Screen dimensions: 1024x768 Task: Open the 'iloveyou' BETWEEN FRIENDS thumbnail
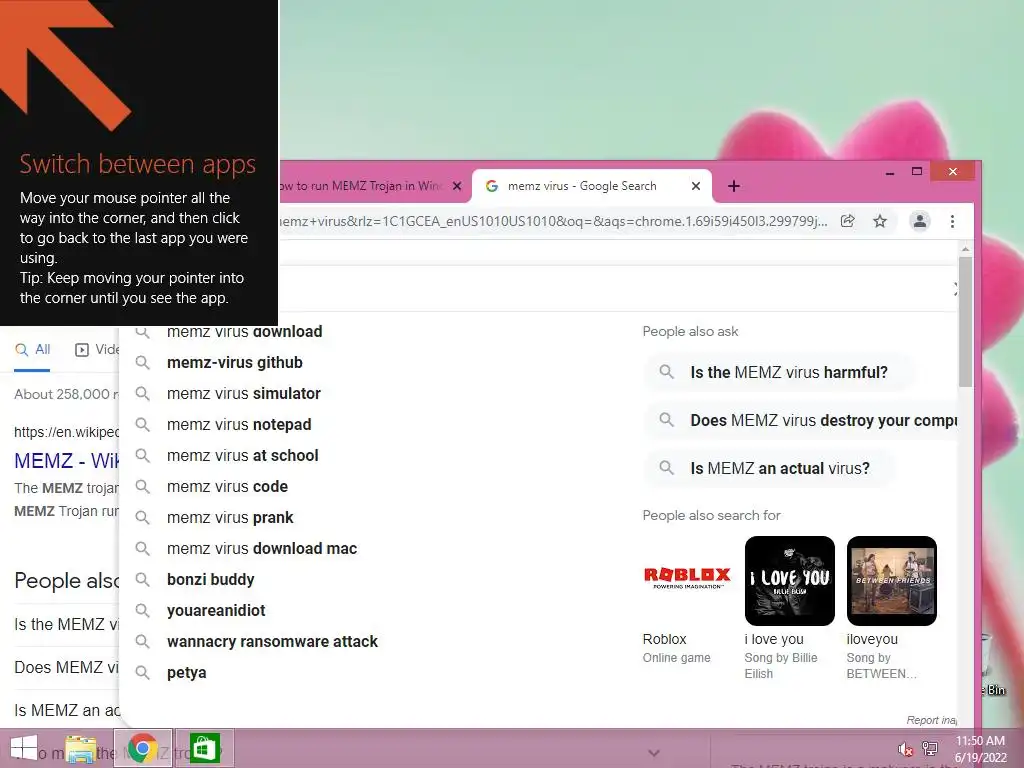pyautogui.click(x=891, y=581)
